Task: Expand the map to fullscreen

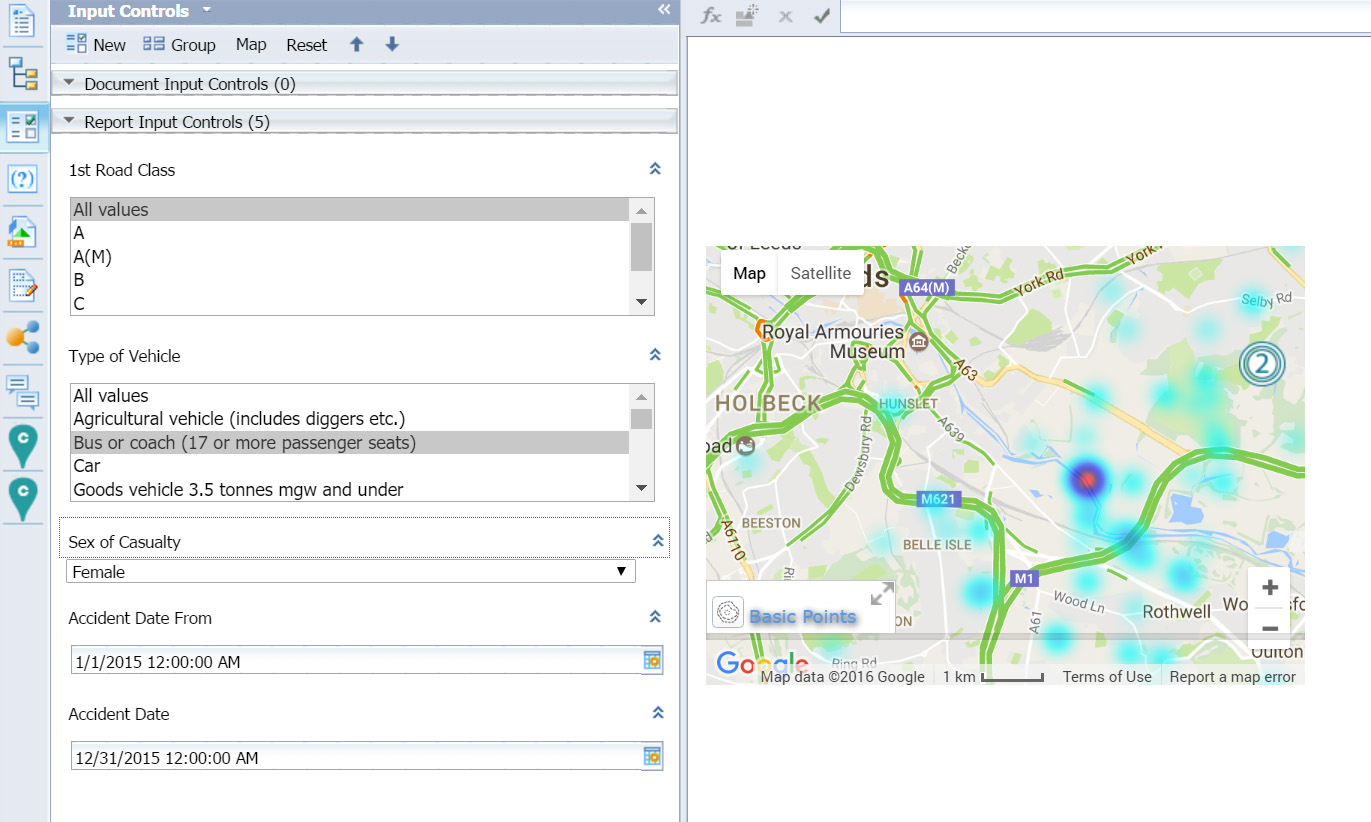Action: (881, 594)
